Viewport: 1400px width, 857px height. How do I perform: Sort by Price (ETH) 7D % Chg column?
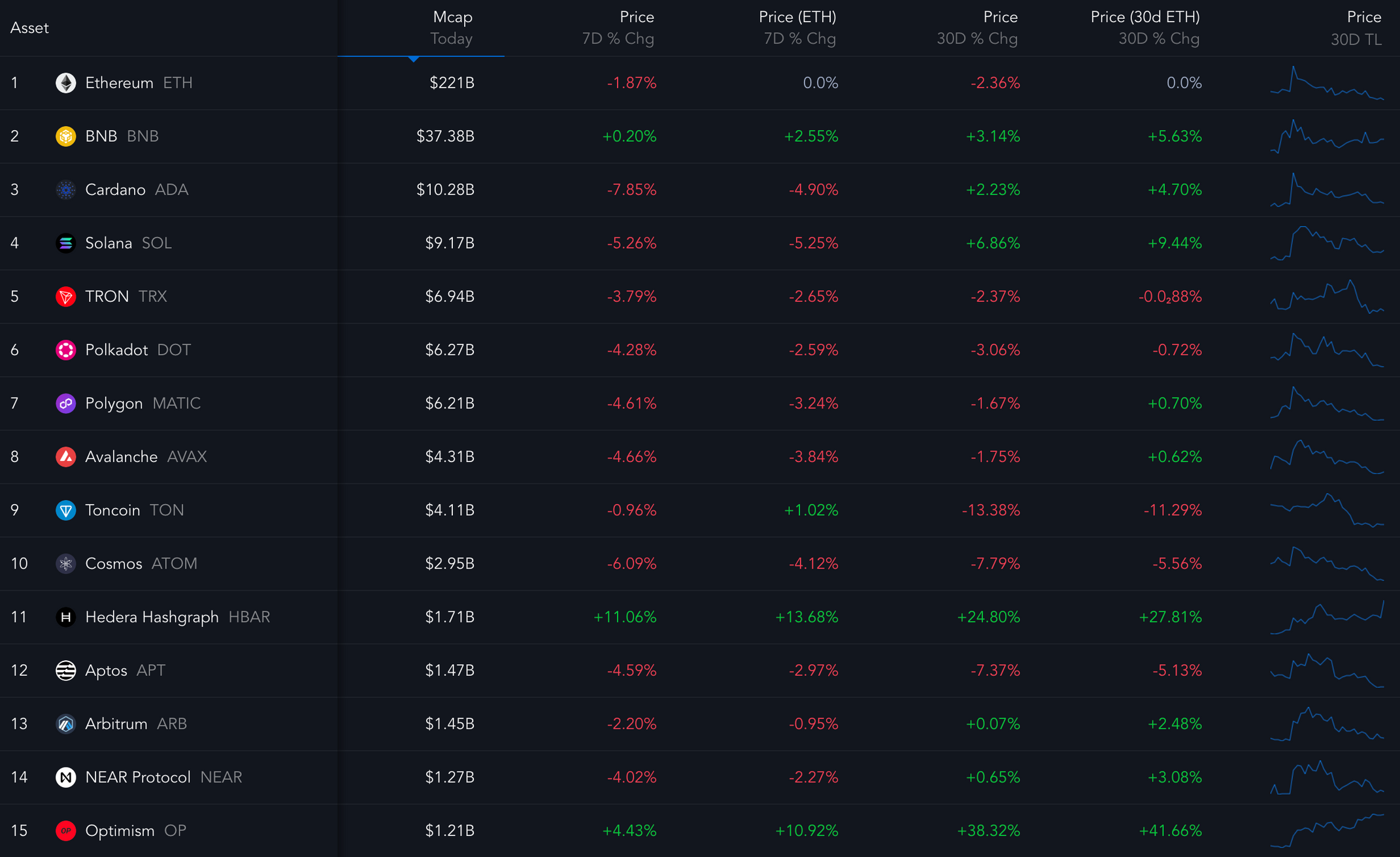pyautogui.click(x=797, y=27)
